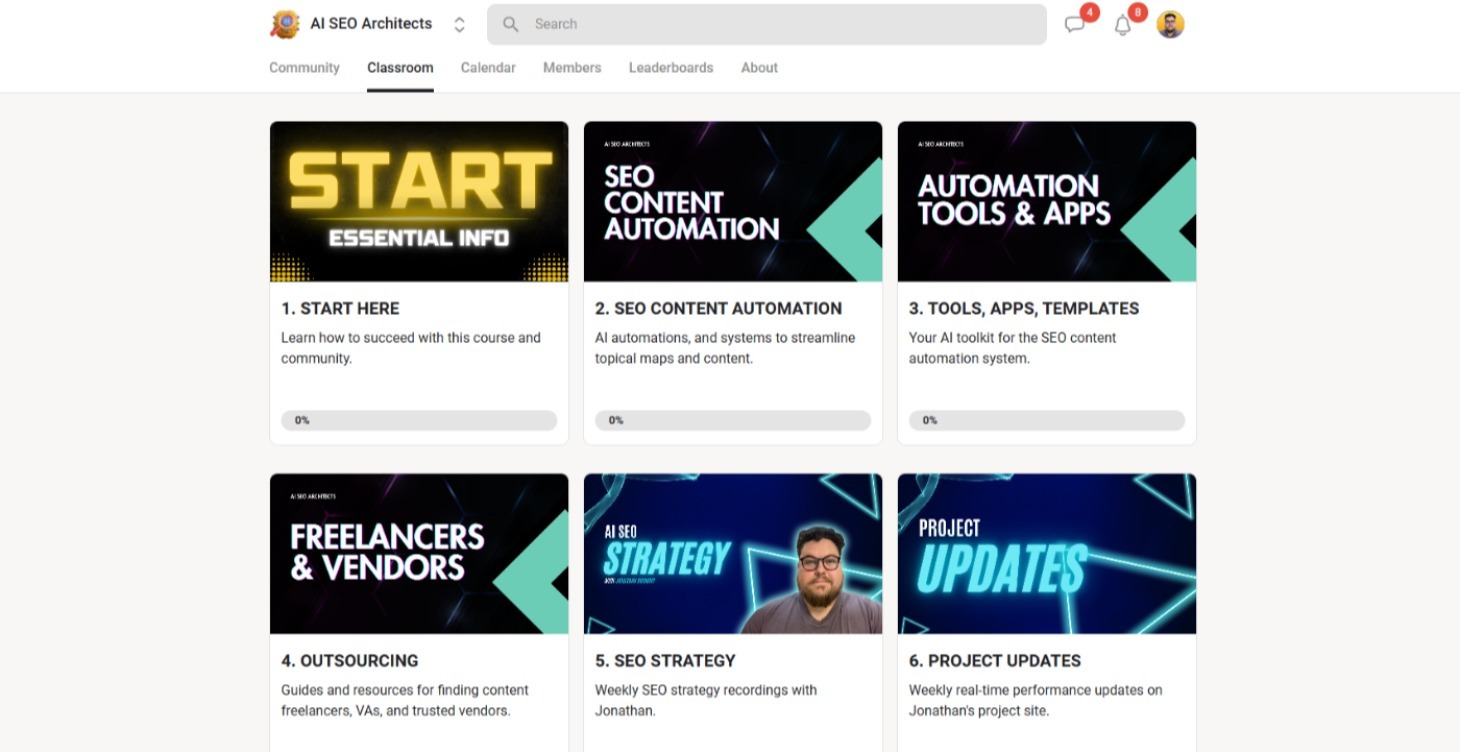Click the Tools, Apps, Templates progress bar

pos(1047,421)
